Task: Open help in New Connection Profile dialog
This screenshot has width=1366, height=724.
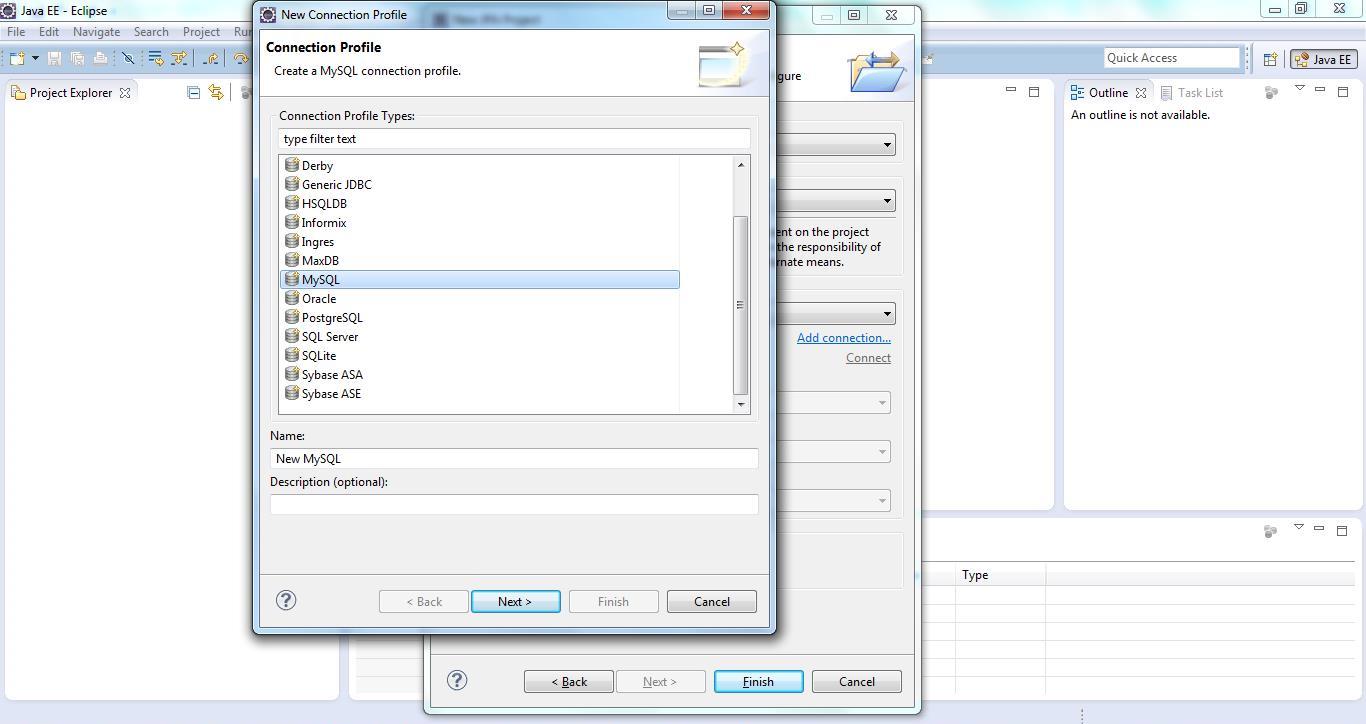Action: tap(286, 600)
